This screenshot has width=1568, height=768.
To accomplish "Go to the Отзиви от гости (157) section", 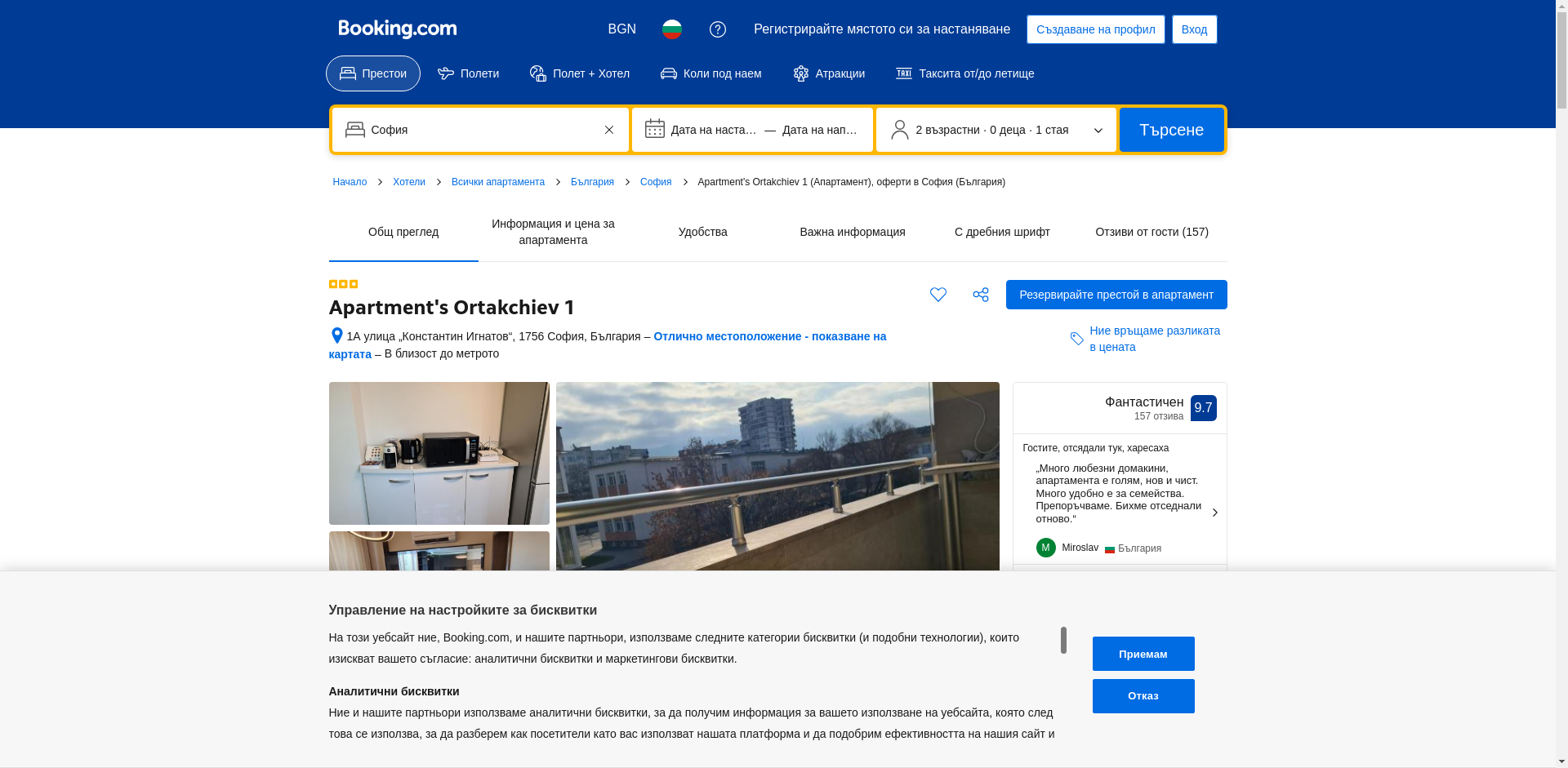I will [1151, 232].
